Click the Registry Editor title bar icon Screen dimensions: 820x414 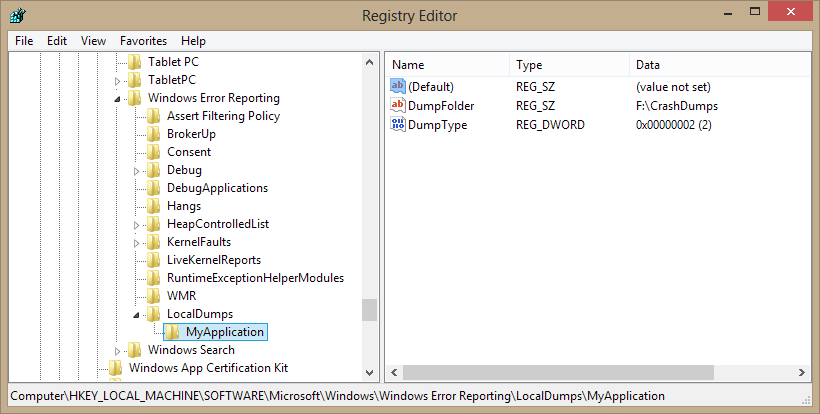pyautogui.click(x=18, y=15)
